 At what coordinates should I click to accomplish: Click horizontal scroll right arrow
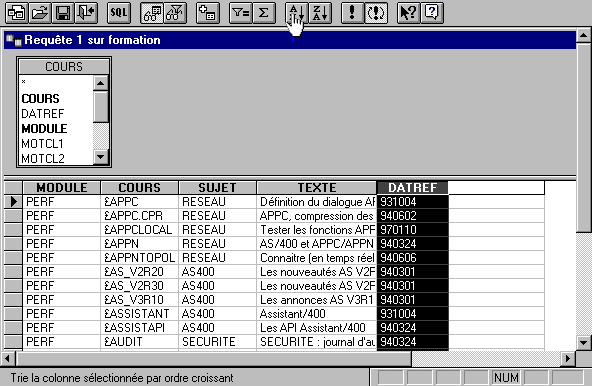568,358
